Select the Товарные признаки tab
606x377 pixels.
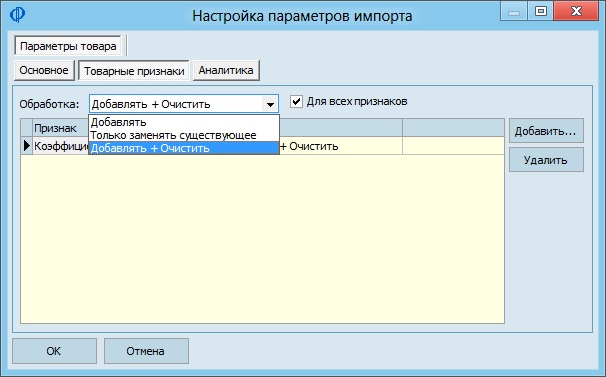[134, 71]
